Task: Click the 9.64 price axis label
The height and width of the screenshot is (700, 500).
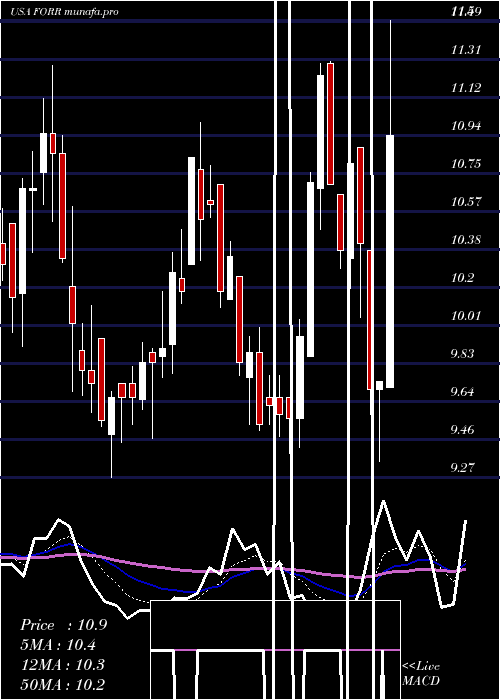Action: [462, 392]
